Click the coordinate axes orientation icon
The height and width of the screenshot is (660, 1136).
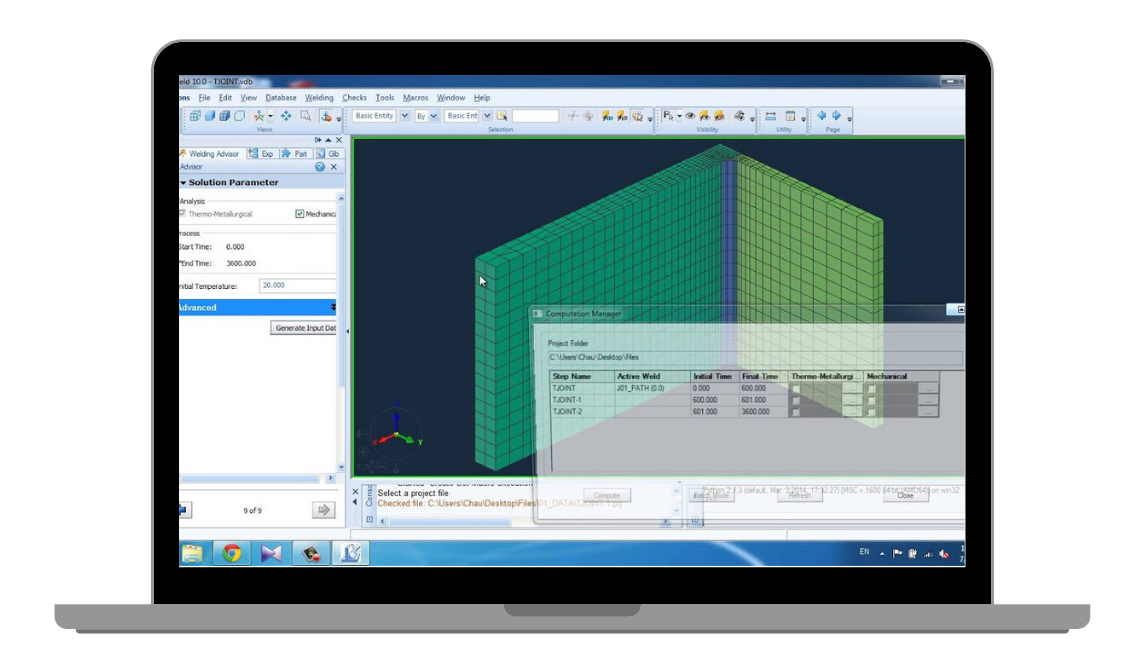tap(259, 116)
